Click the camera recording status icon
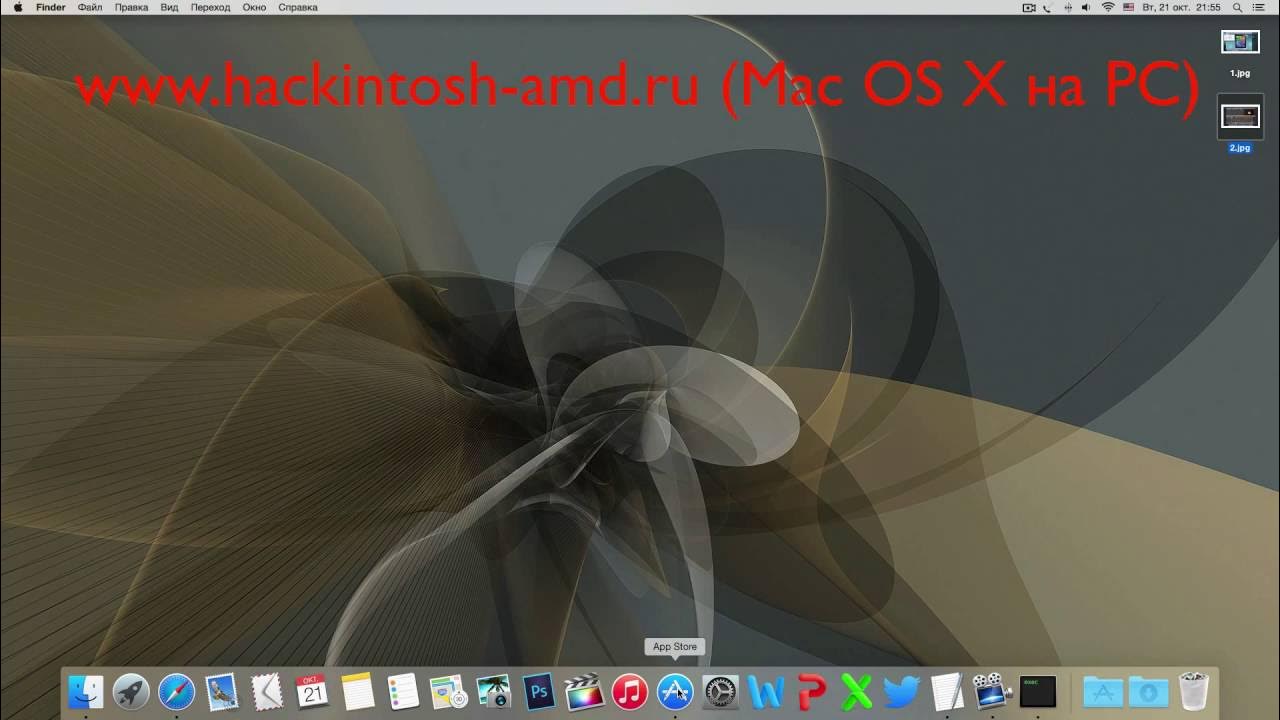This screenshot has height=720, width=1280. [x=1029, y=7]
